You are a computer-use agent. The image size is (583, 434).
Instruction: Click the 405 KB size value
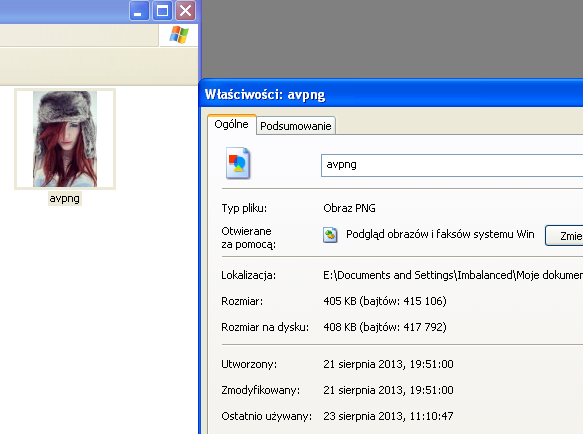385,301
